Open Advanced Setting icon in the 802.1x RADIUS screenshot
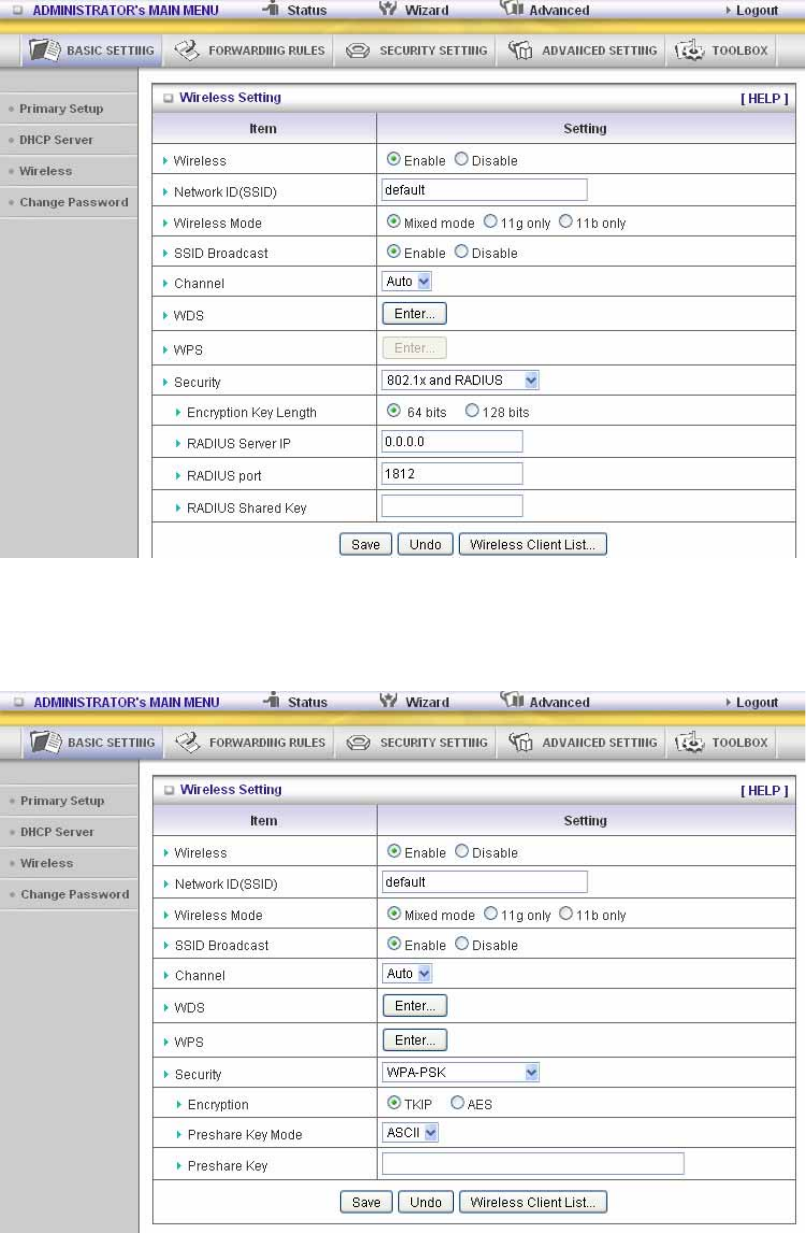This screenshot has height=1233, width=806. click(x=520, y=50)
